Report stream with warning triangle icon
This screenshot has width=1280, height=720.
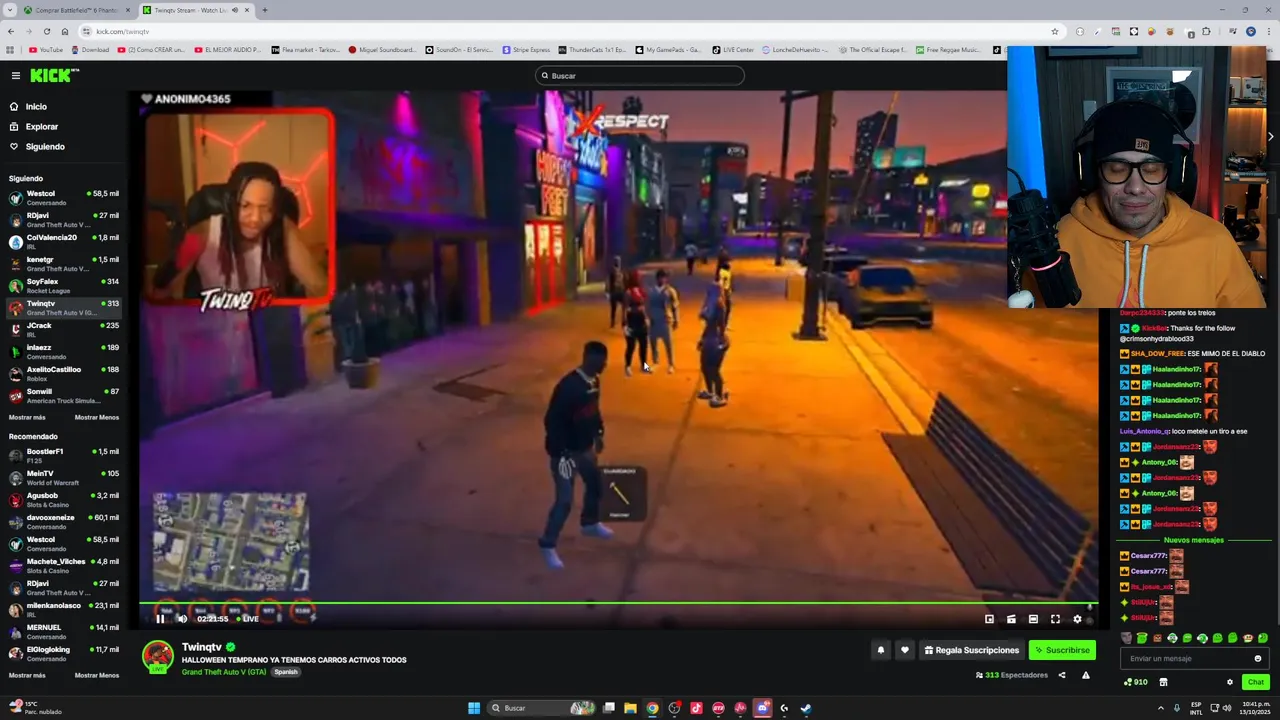[1085, 675]
